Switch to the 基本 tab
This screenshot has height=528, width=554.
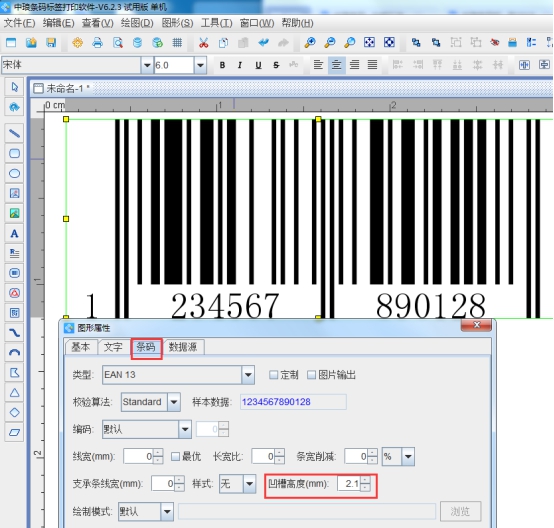[81, 347]
